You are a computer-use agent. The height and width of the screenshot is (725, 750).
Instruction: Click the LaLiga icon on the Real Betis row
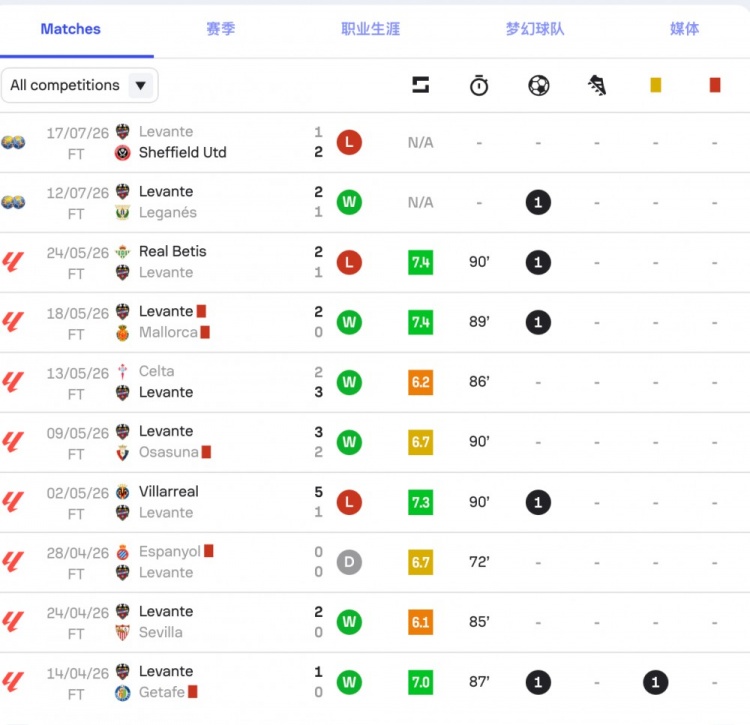[13, 262]
